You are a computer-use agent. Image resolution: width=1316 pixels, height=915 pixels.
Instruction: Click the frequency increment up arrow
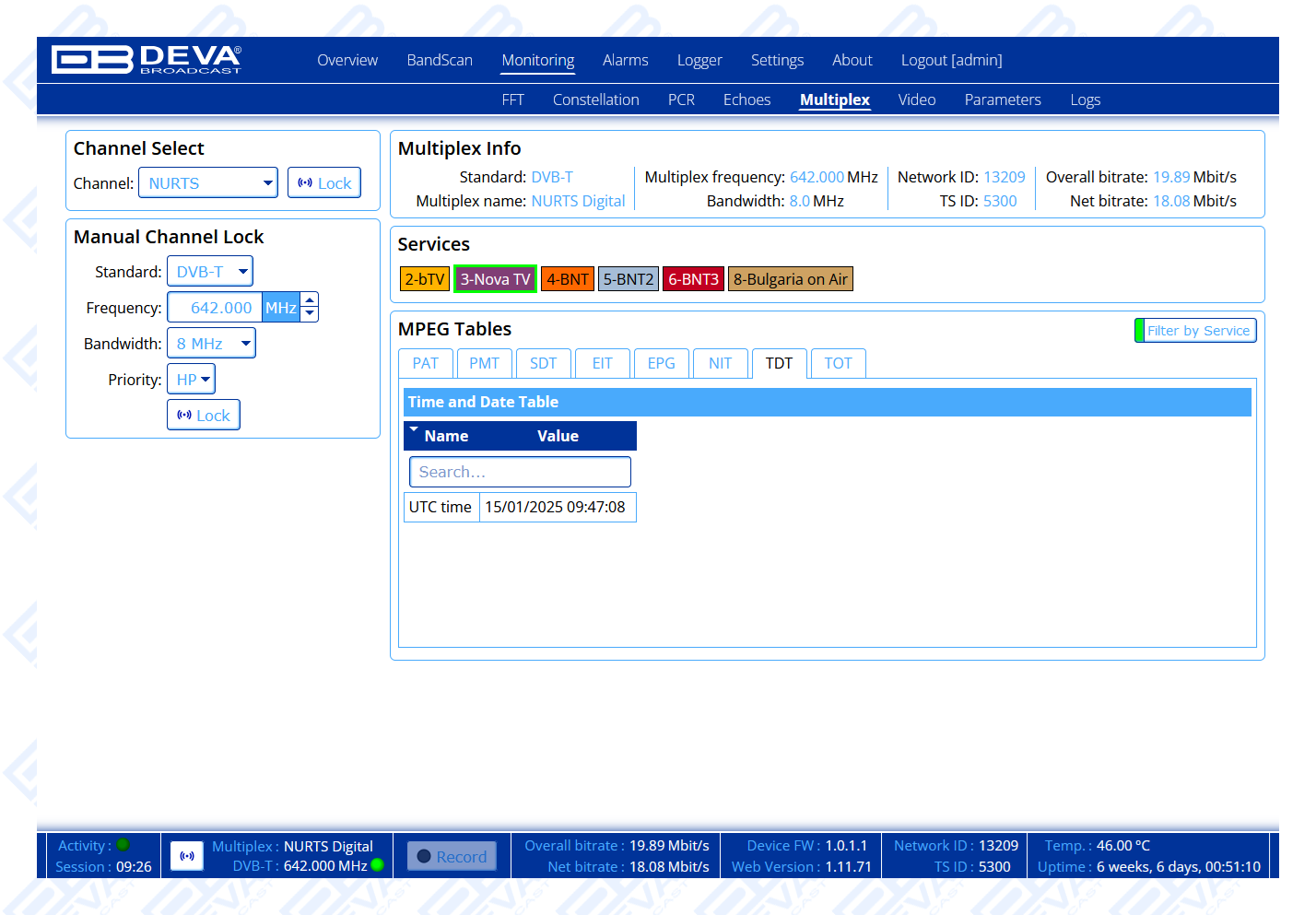pos(310,299)
